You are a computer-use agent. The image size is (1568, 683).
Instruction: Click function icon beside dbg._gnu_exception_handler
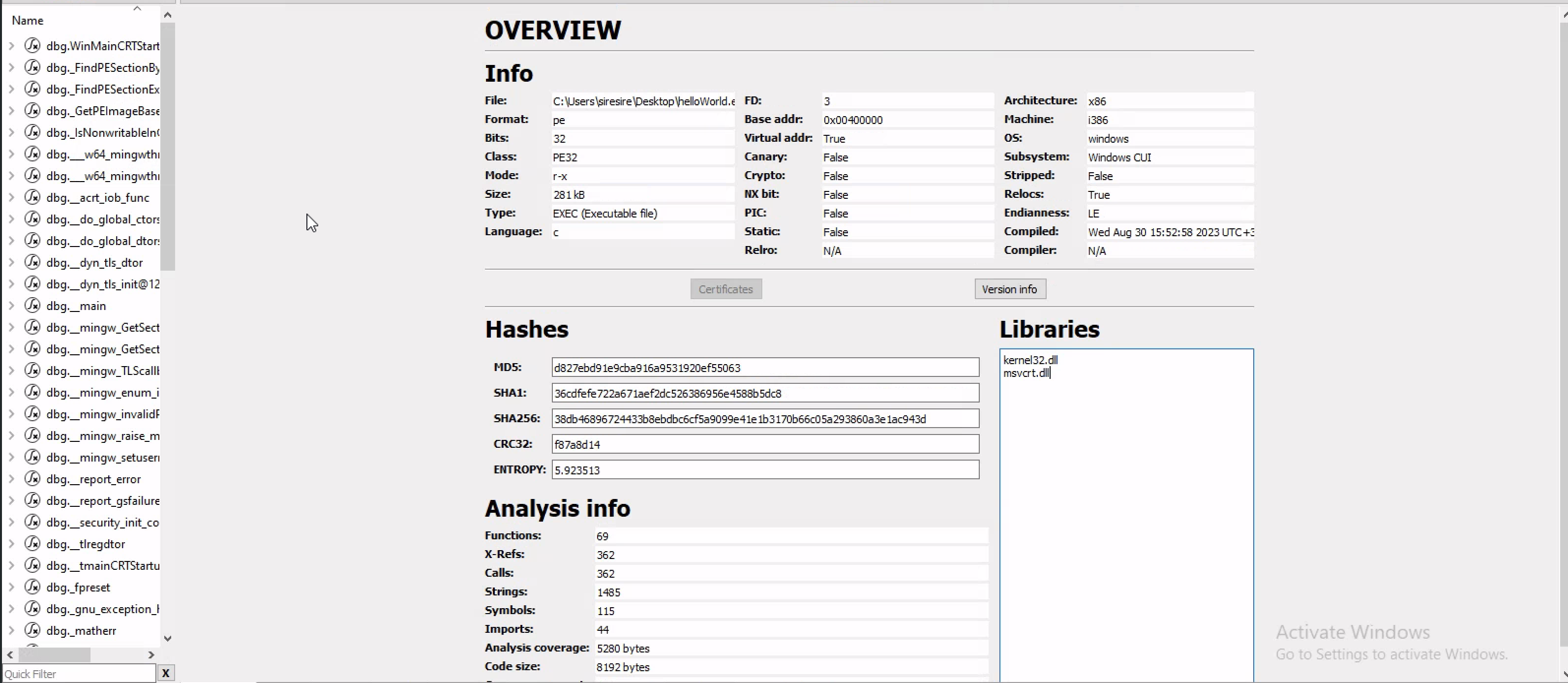32,609
